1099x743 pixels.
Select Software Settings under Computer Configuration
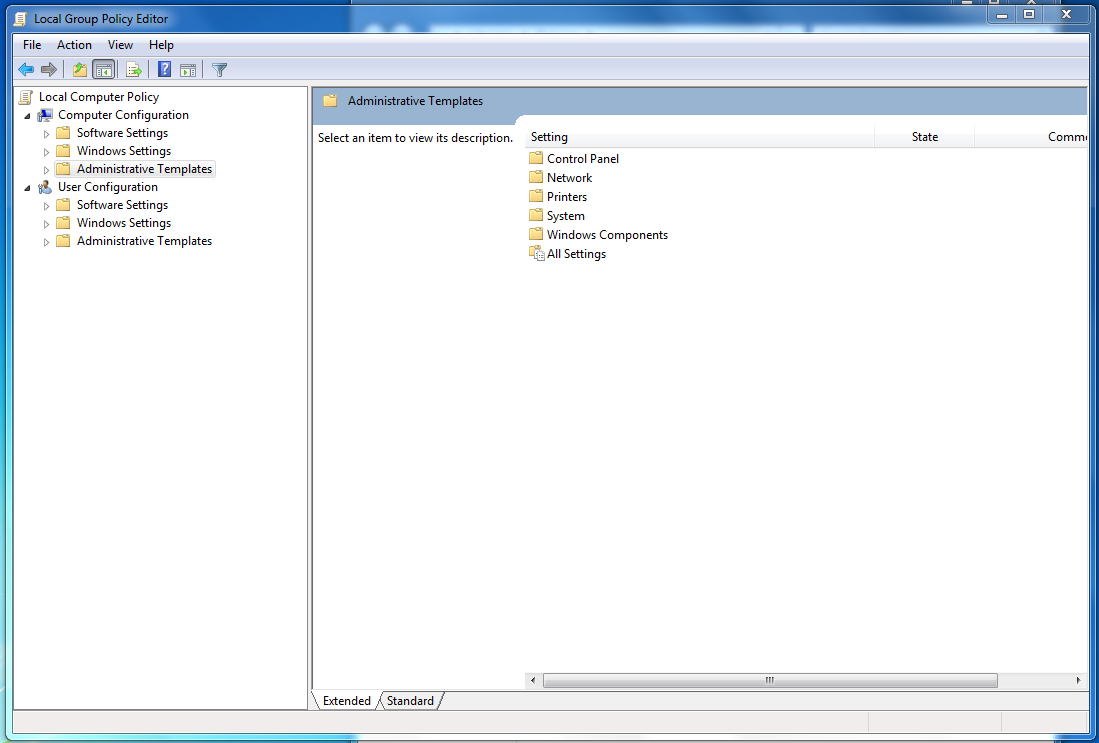pyautogui.click(x=123, y=132)
